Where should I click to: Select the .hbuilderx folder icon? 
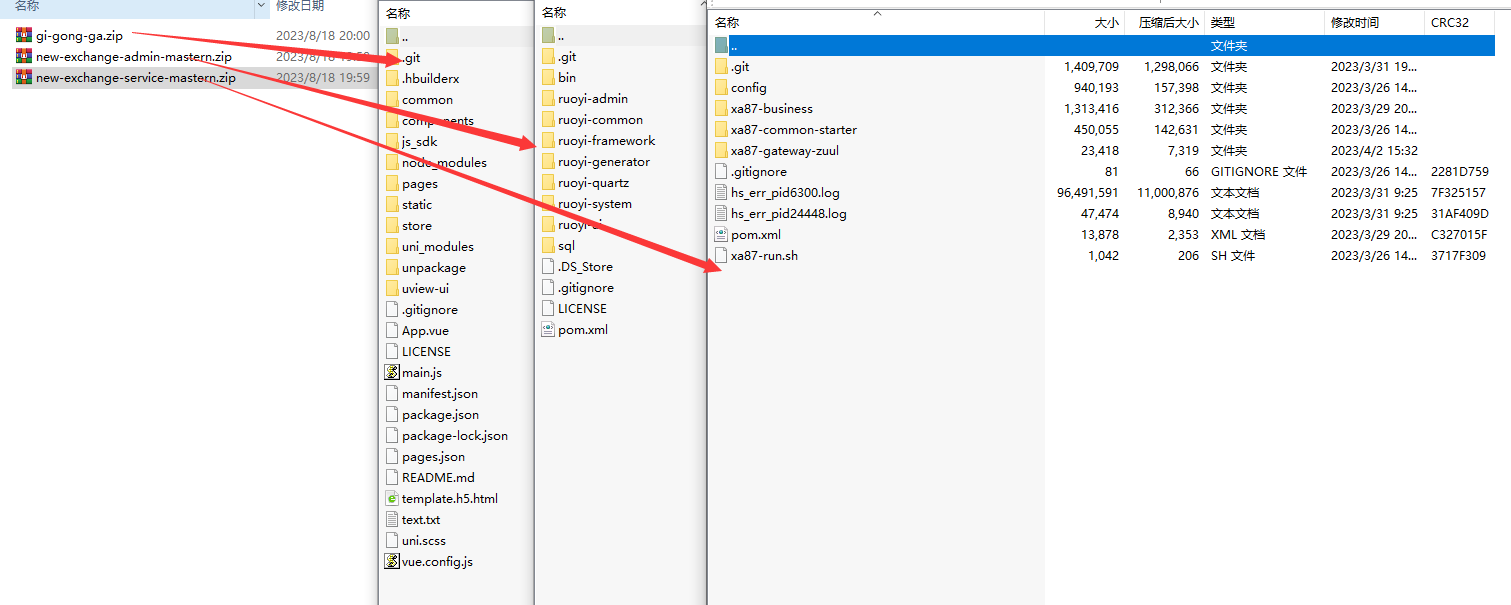(x=392, y=78)
